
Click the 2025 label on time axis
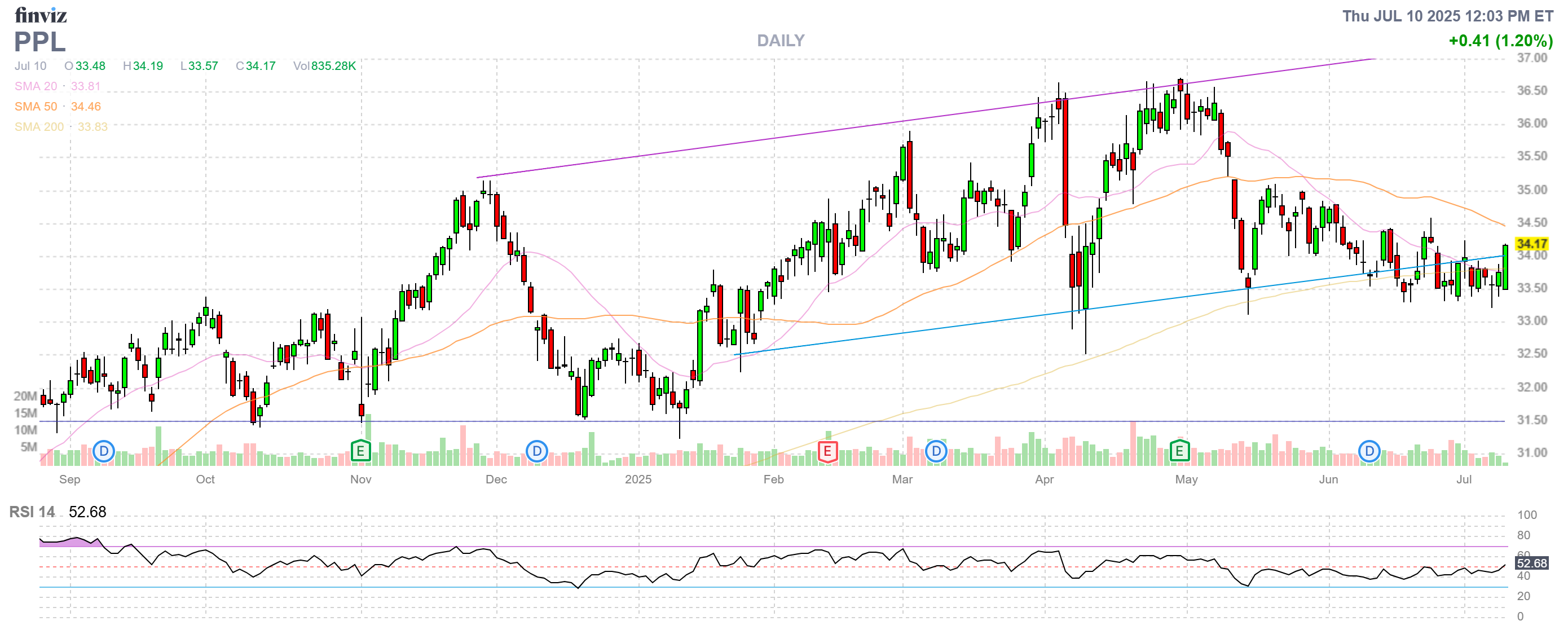coord(638,479)
